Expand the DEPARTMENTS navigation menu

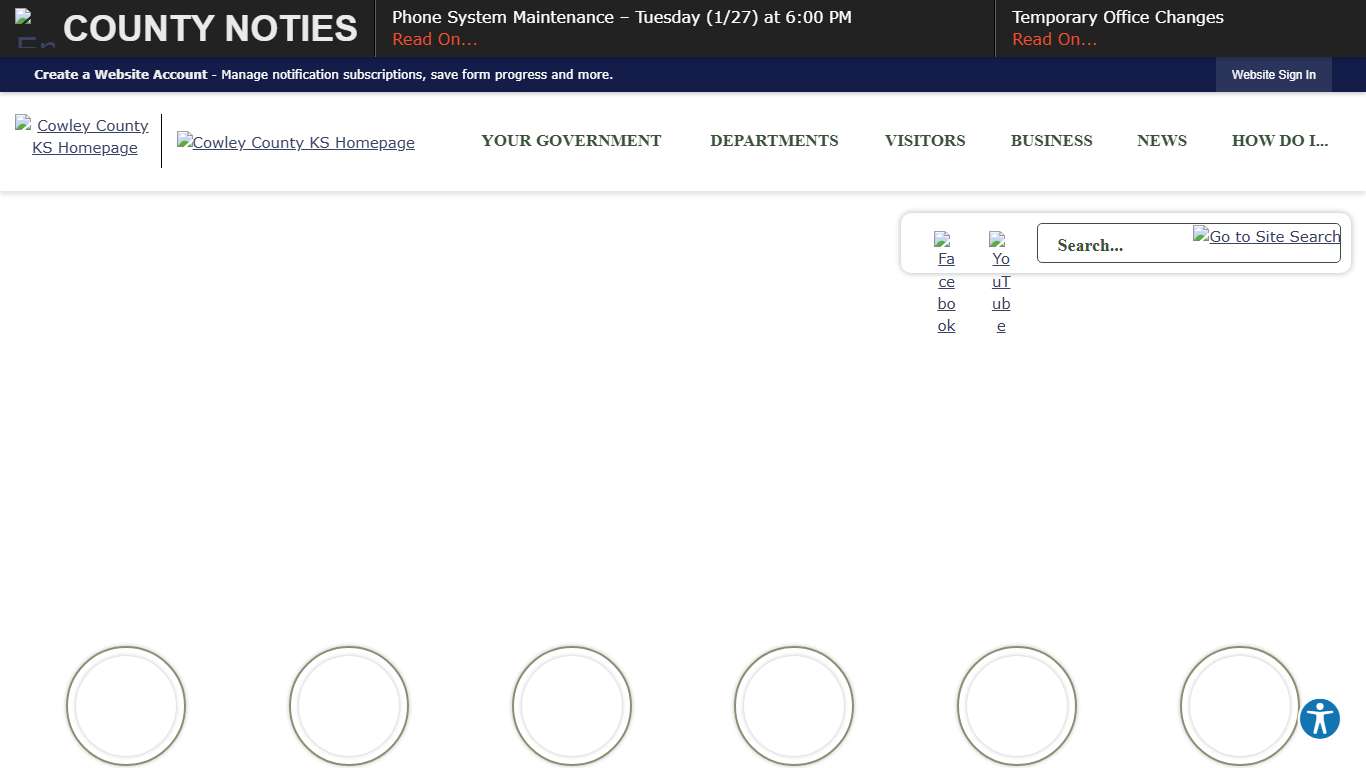click(x=774, y=141)
